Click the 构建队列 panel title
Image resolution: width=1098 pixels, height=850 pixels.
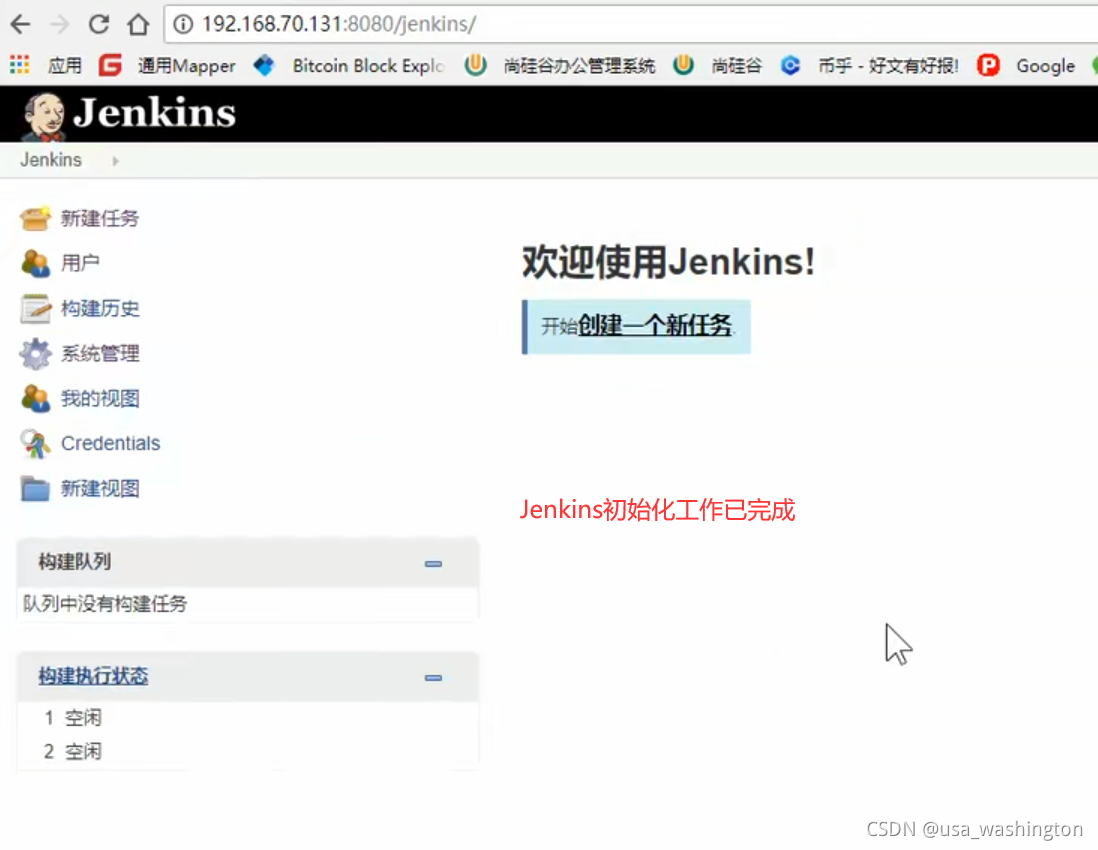(74, 562)
